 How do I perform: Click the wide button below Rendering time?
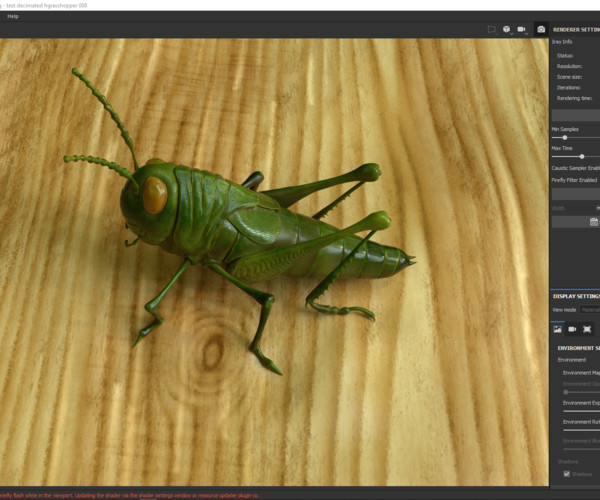(576, 115)
